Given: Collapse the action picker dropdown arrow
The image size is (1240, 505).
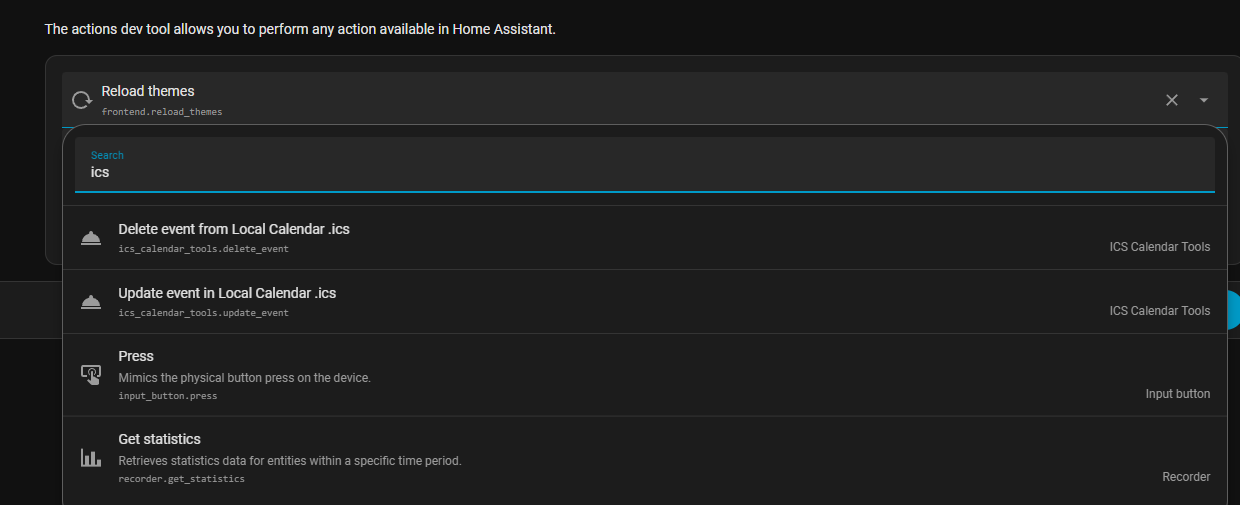Looking at the screenshot, I should (1204, 100).
